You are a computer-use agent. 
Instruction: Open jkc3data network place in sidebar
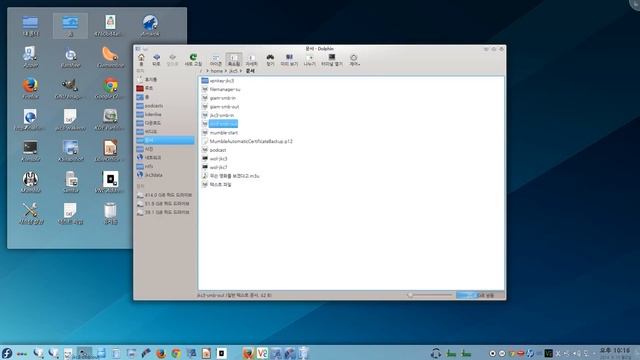165,175
